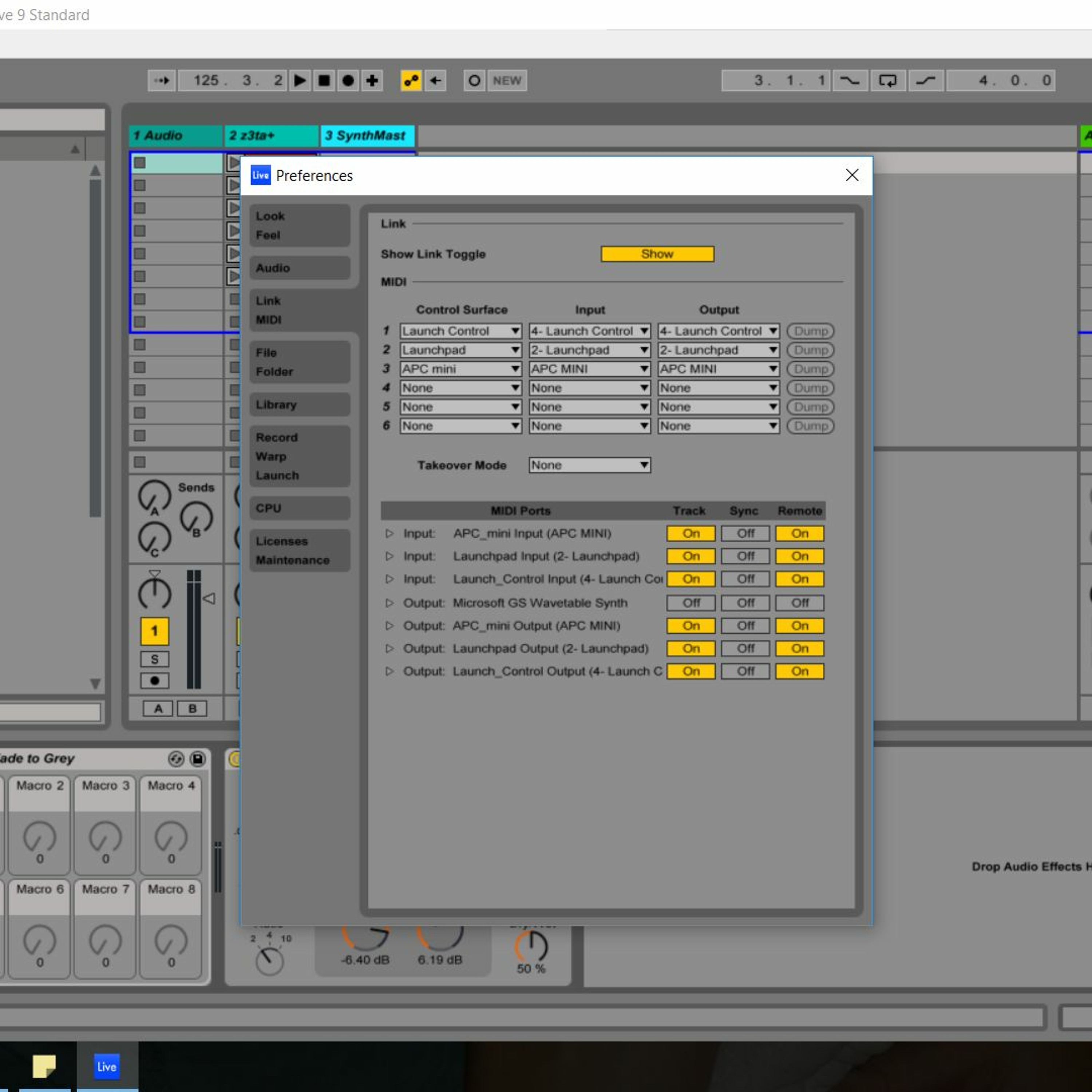Image resolution: width=1092 pixels, height=1092 pixels.
Task: Arm recording on track 1
Action: tap(154, 681)
